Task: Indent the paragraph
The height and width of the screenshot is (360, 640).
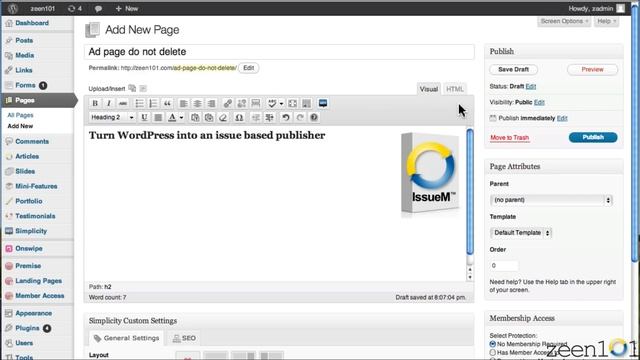Action: coord(269,118)
